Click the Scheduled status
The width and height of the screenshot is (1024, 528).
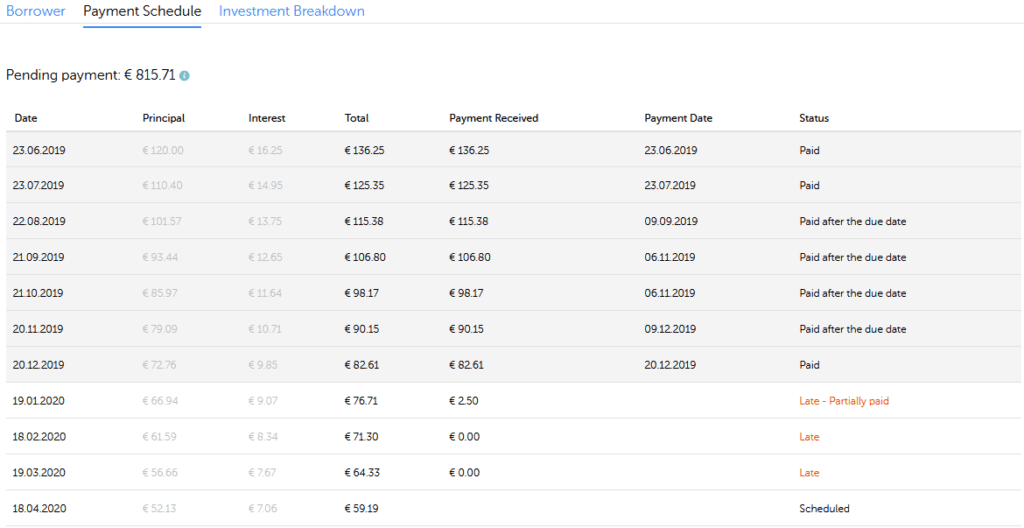point(824,508)
